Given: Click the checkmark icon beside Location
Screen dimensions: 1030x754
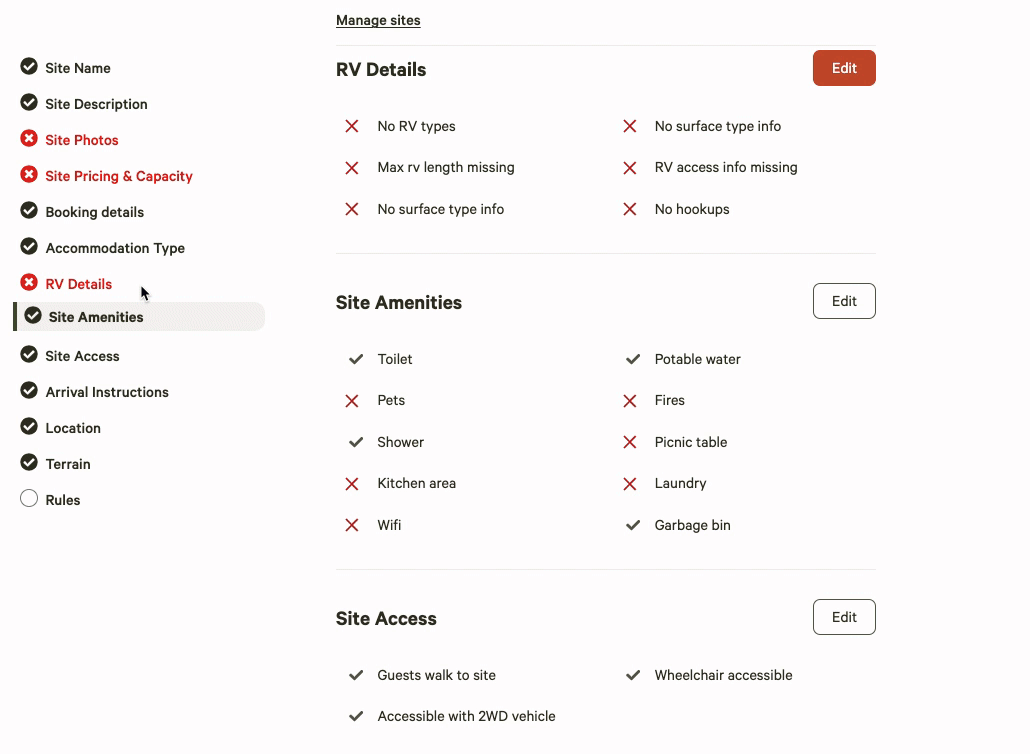Looking at the screenshot, I should click(x=29, y=426).
